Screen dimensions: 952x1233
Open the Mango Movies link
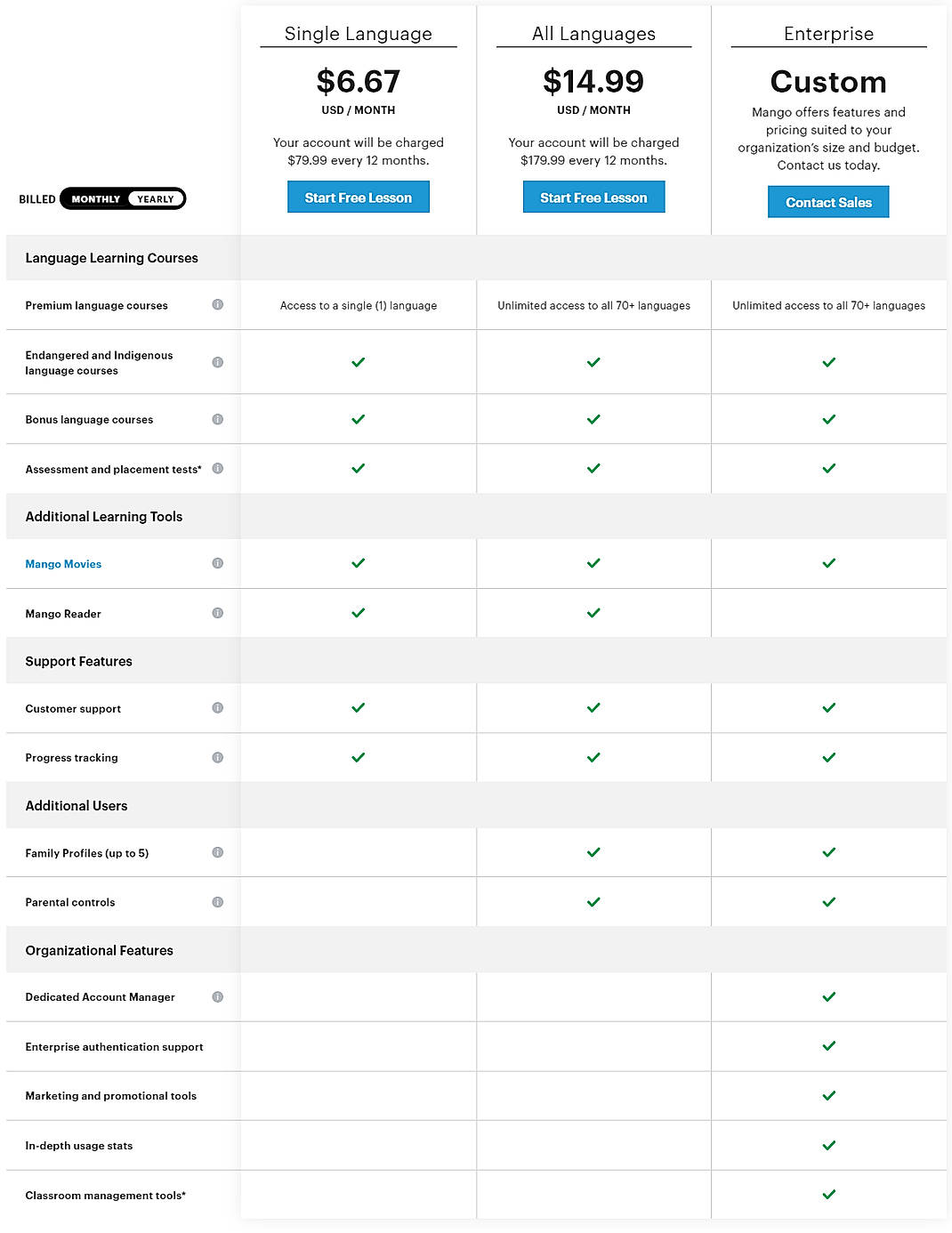coord(62,563)
